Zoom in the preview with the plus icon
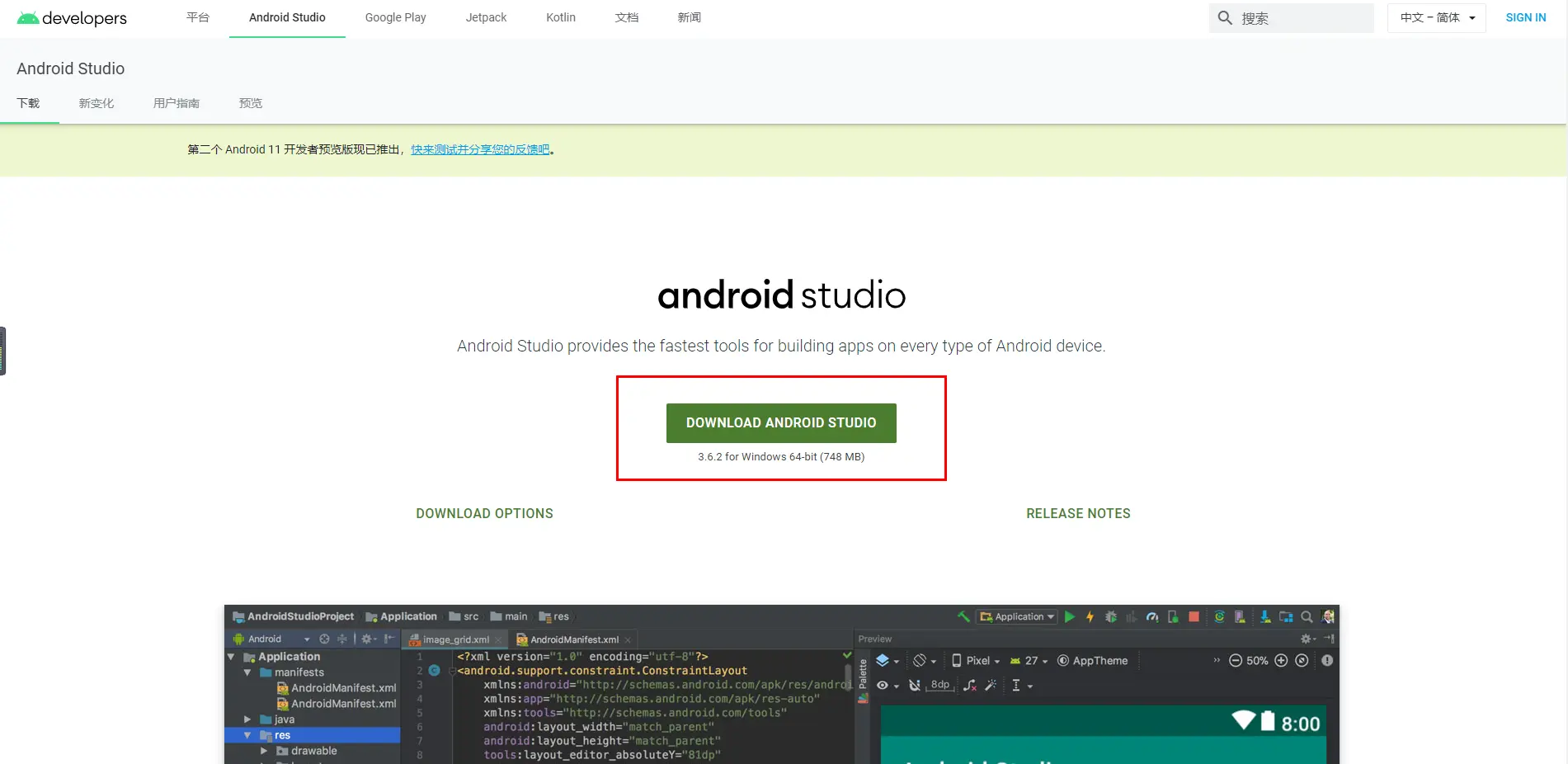 [1281, 660]
